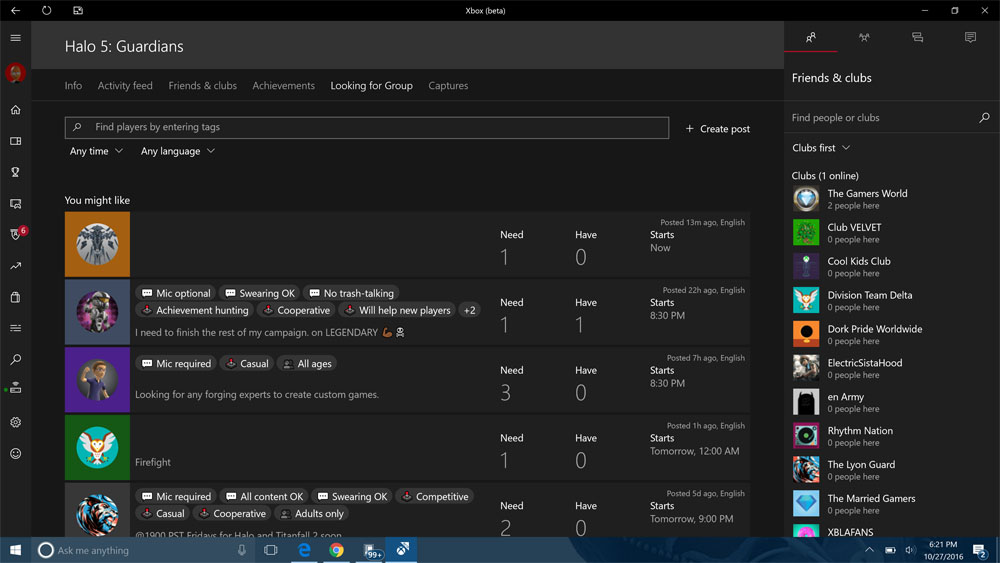Show hidden tray icons chevron

pyautogui.click(x=869, y=550)
